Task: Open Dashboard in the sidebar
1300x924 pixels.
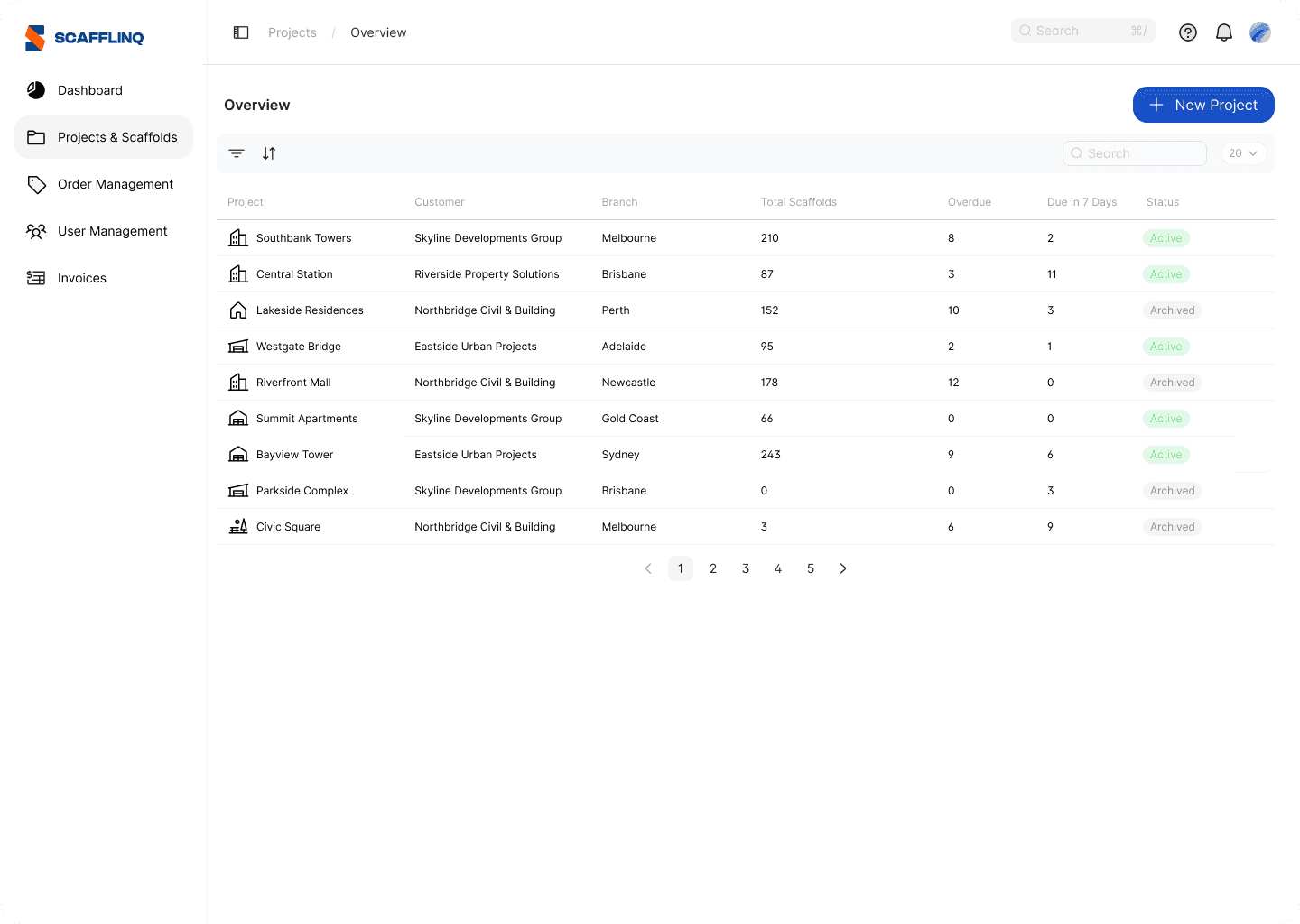Action: point(104,90)
